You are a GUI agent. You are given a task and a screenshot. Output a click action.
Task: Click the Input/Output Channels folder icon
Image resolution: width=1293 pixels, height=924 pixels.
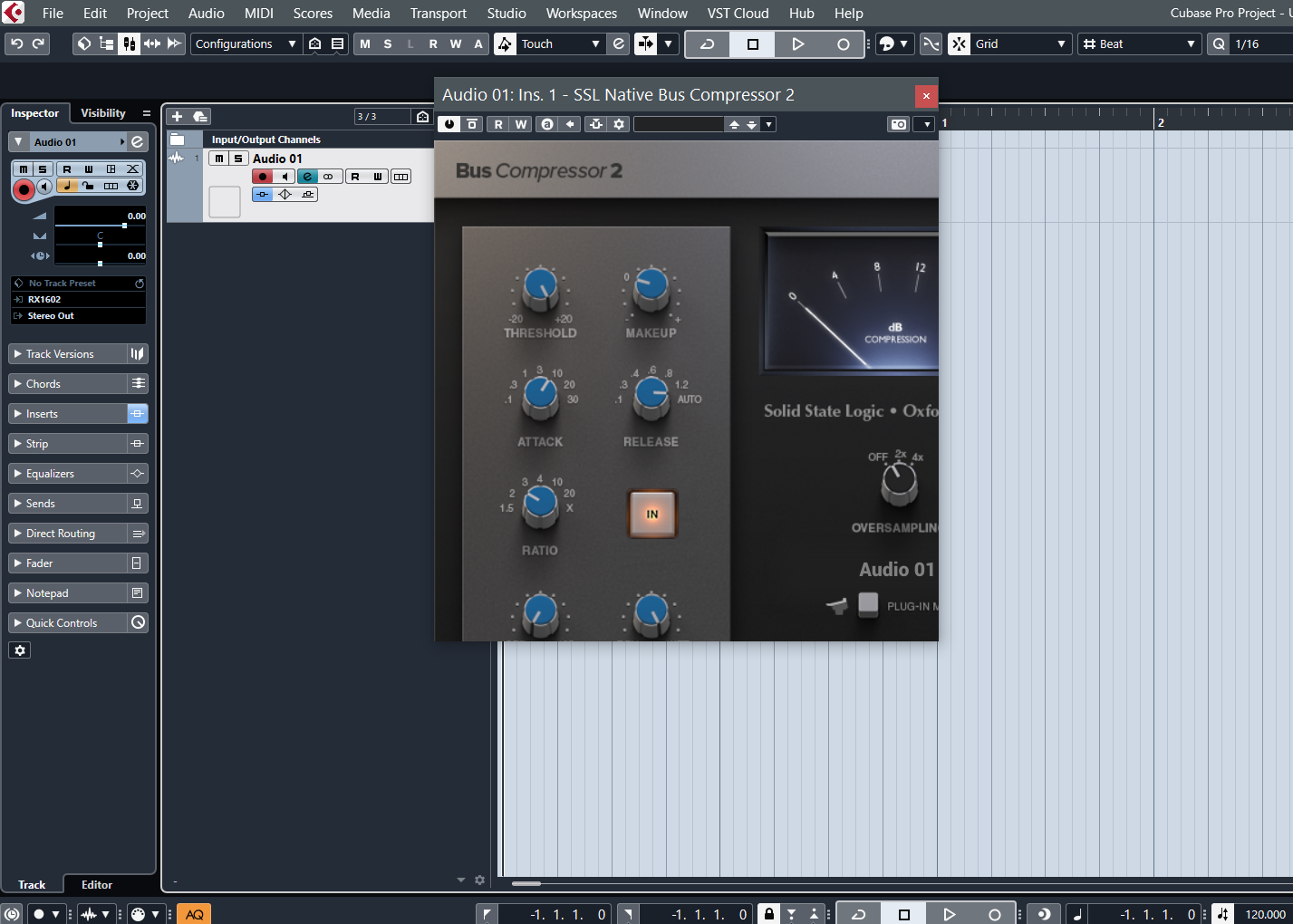178,140
